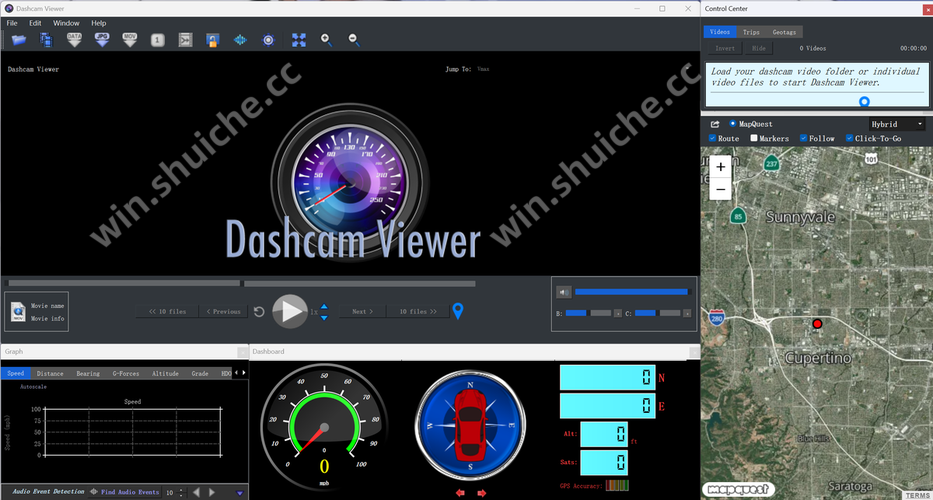Expand audio detection blue down triangle
The image size is (933, 500).
pos(240,493)
